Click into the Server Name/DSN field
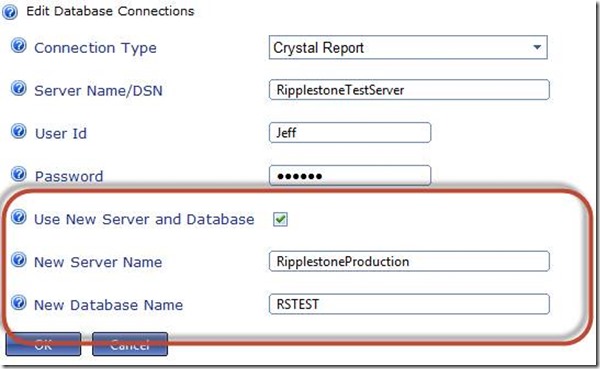 pos(409,90)
